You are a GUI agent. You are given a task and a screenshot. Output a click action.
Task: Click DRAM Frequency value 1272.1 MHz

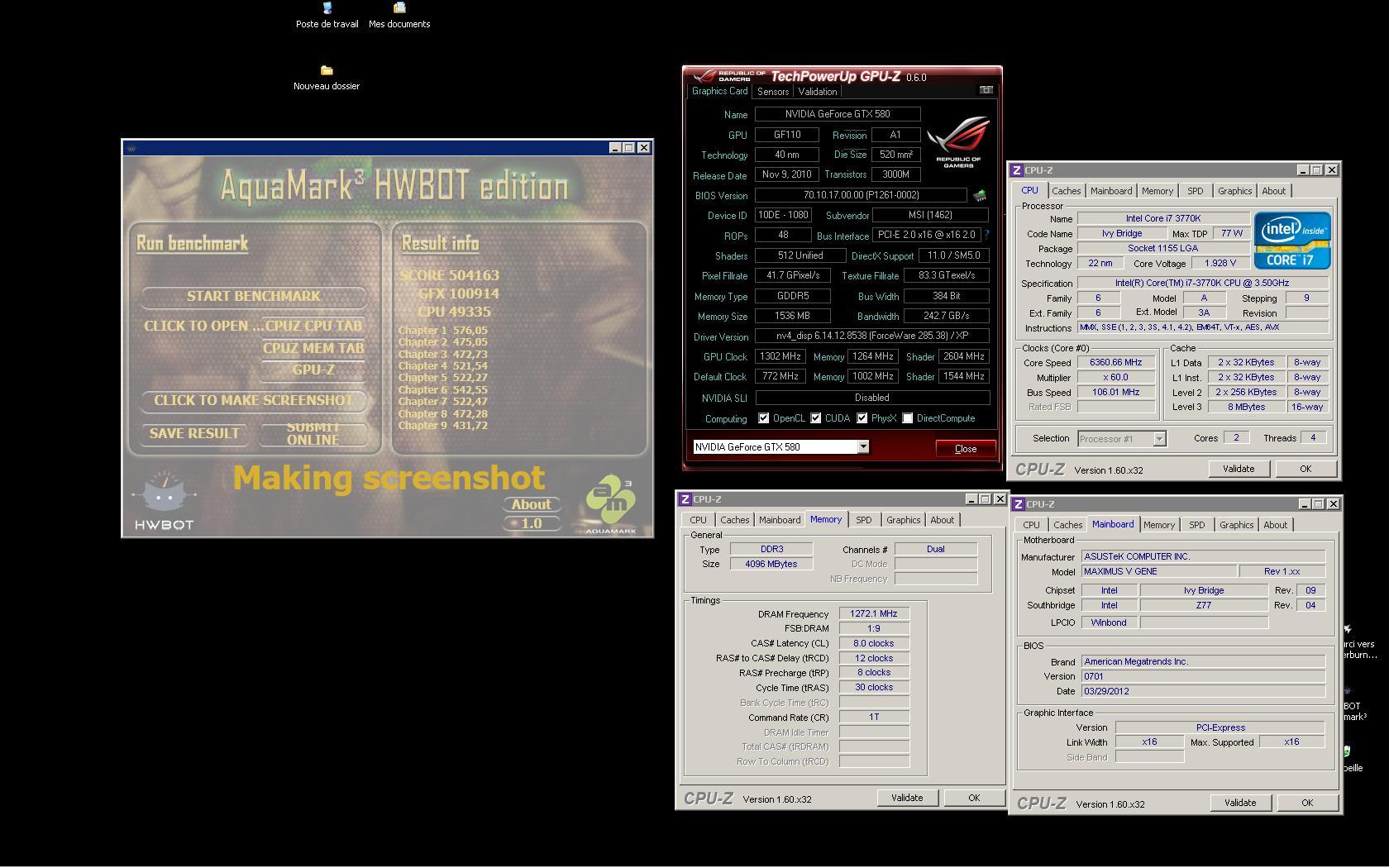873,613
